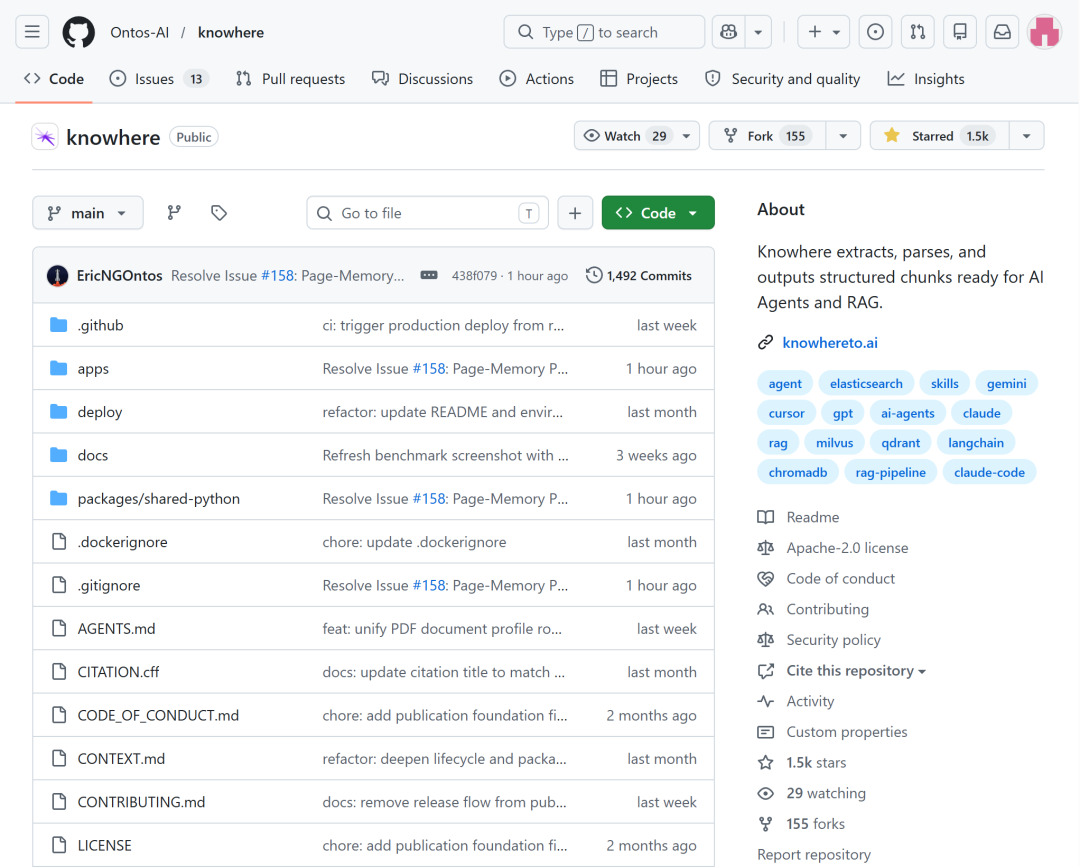
Task: Open the Fork options dropdown arrow
Action: tap(843, 136)
